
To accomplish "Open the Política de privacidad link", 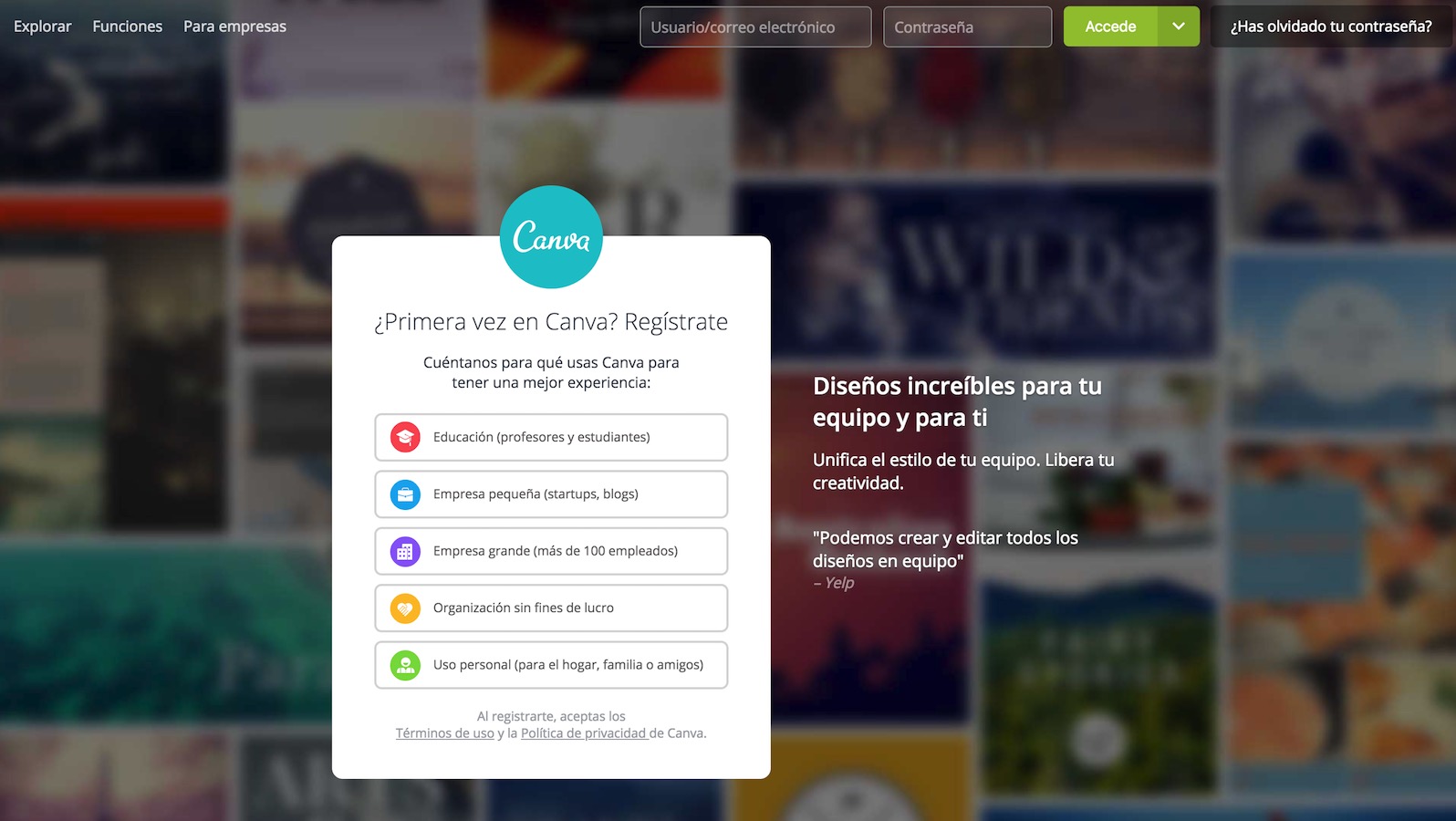I will 583,733.
